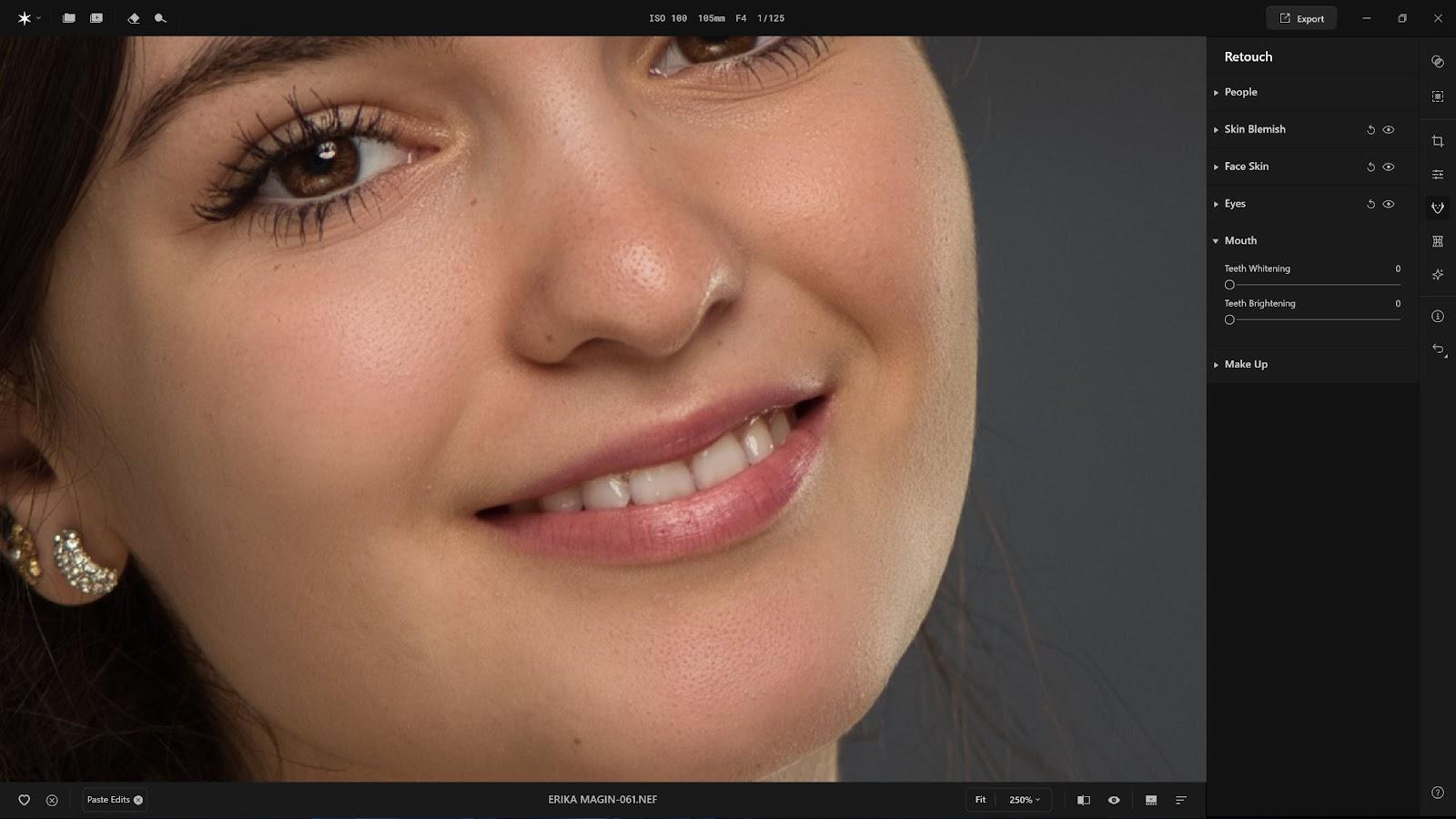The image size is (1456, 819).
Task: Toggle the before/after compare view icon
Action: [1084, 800]
